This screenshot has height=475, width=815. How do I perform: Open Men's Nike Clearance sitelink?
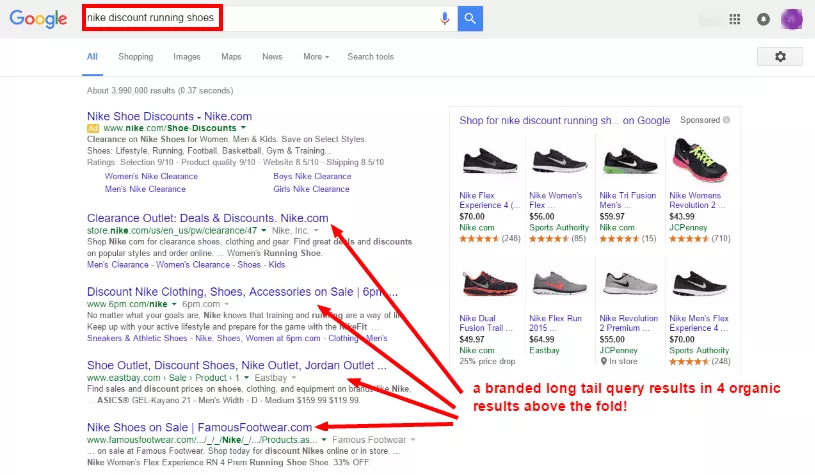145,189
